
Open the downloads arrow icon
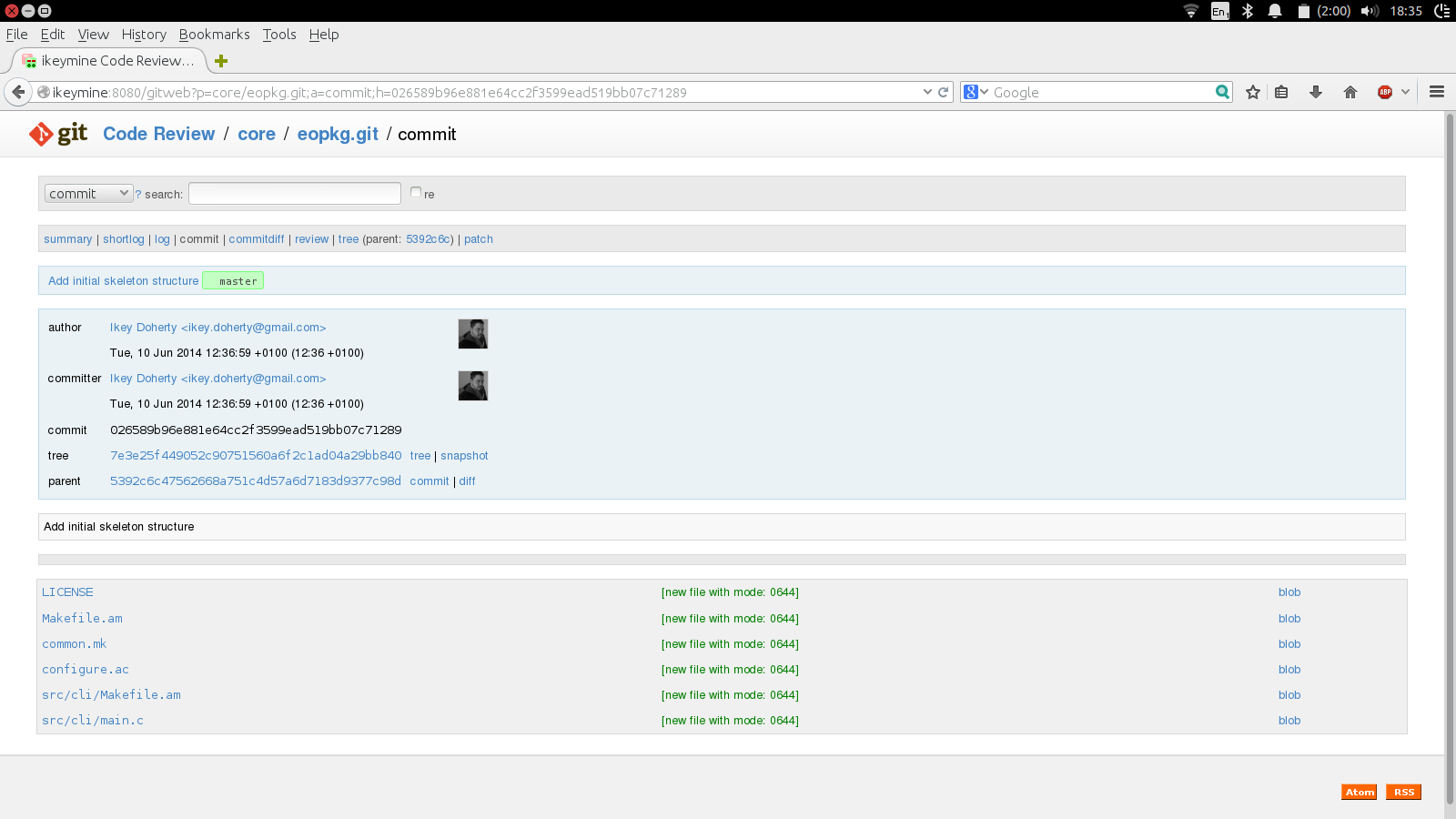[1316, 92]
